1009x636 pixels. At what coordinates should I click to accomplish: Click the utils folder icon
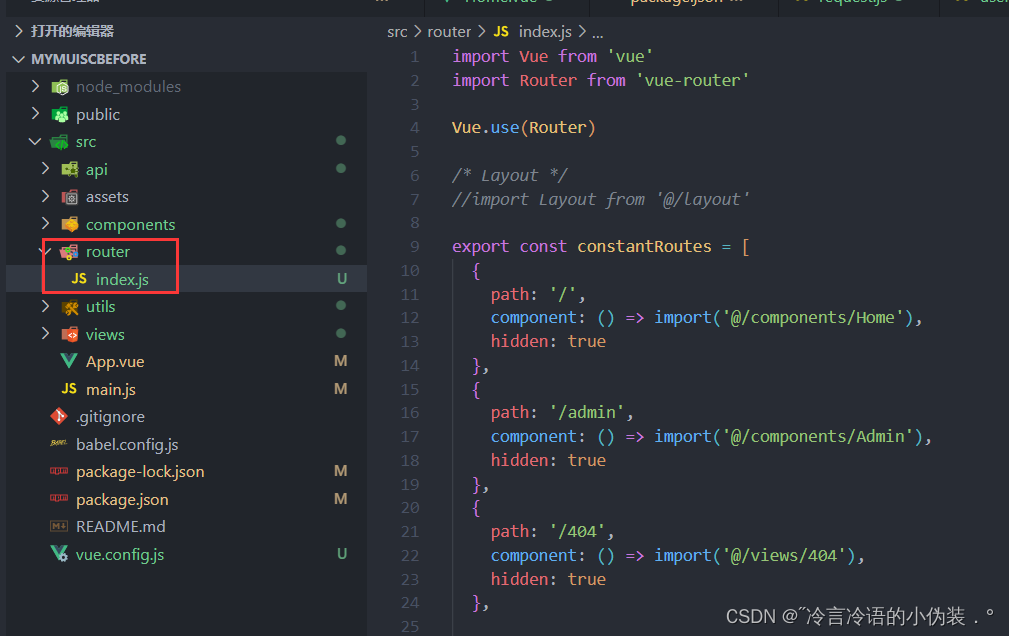(x=69, y=307)
